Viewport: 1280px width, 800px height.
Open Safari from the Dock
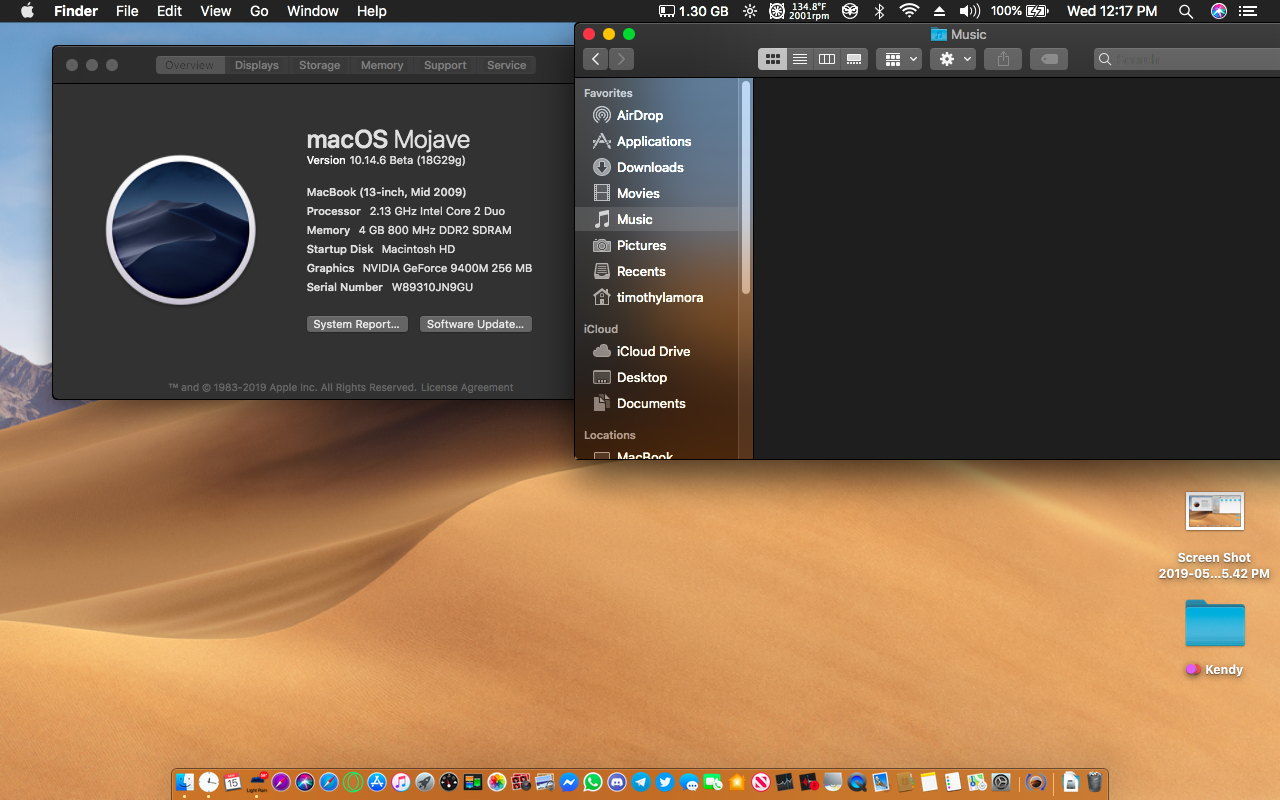pos(329,782)
